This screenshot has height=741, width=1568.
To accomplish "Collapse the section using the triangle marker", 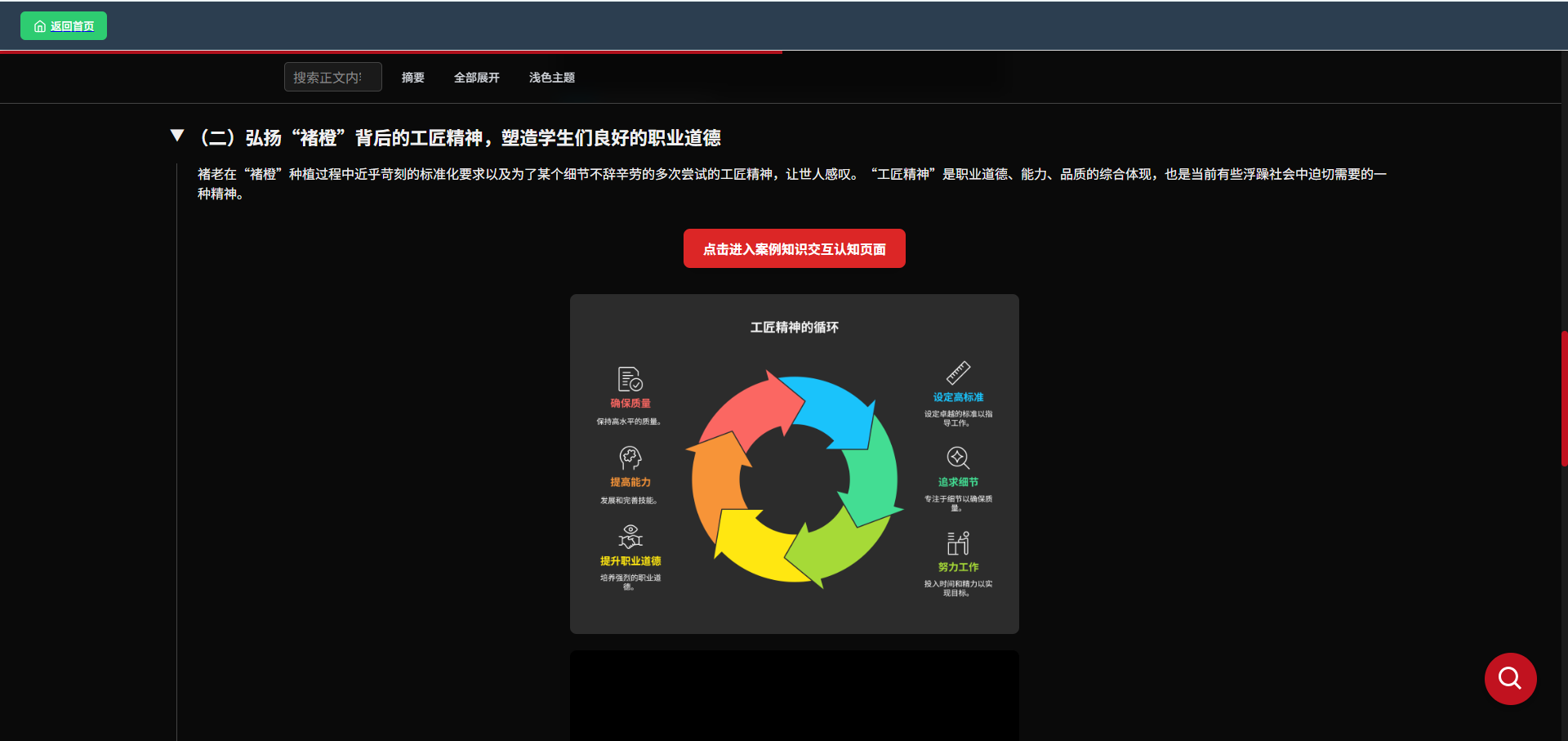I will [x=176, y=134].
